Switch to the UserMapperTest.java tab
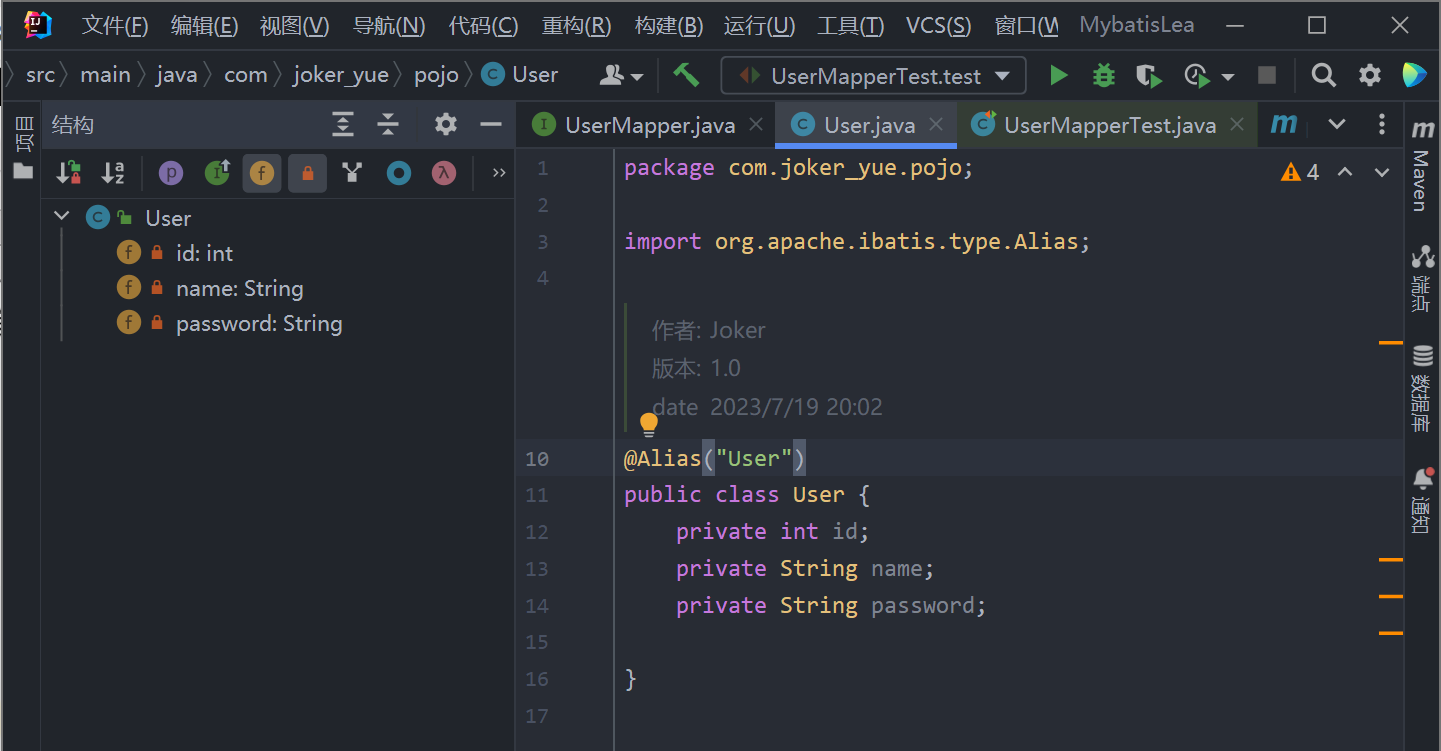Screen dimensions: 1441x751 (x=1108, y=125)
